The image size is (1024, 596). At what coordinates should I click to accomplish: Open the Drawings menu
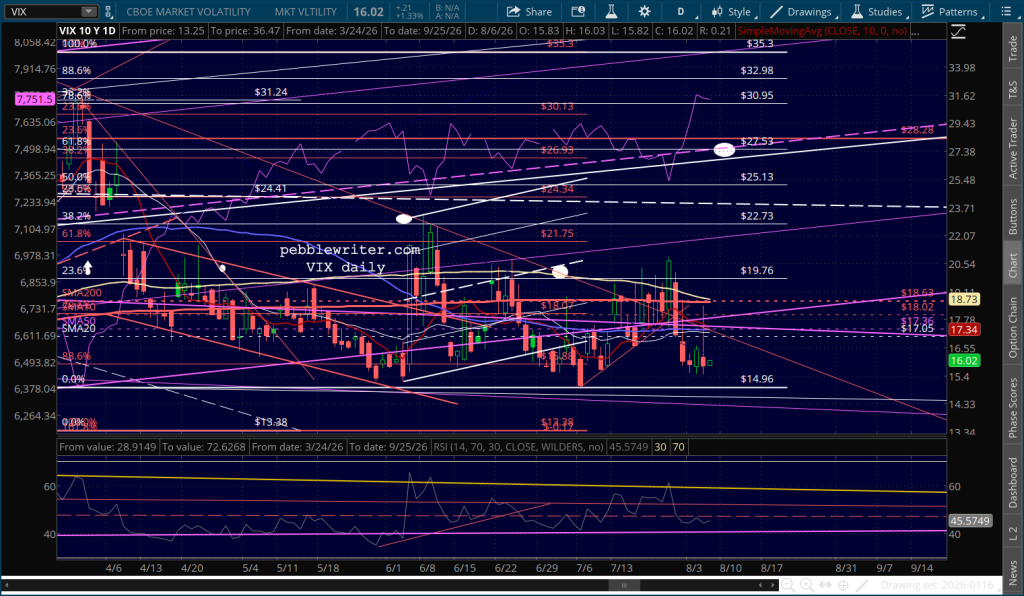click(x=802, y=12)
